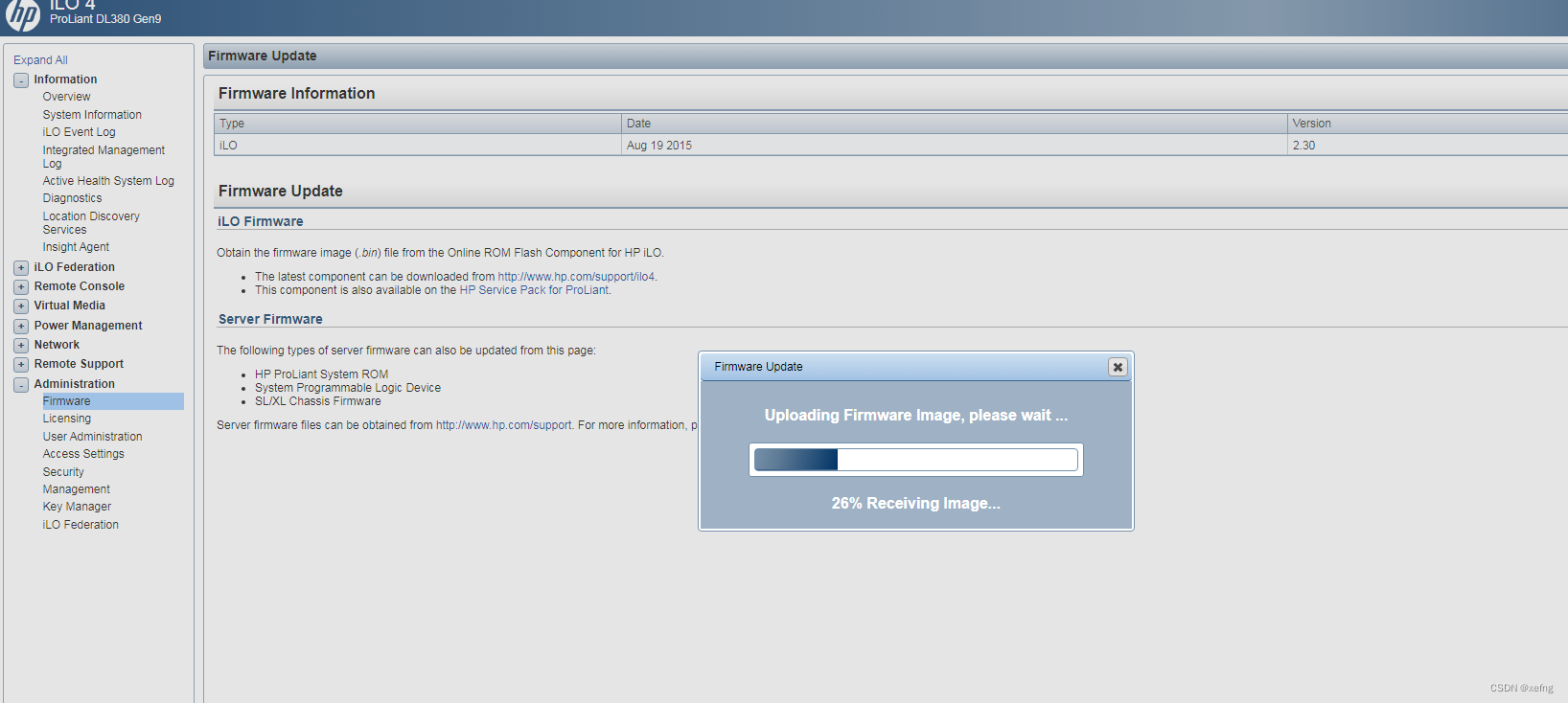
Task: Close the Firmware Update dialog
Action: pos(1118,367)
